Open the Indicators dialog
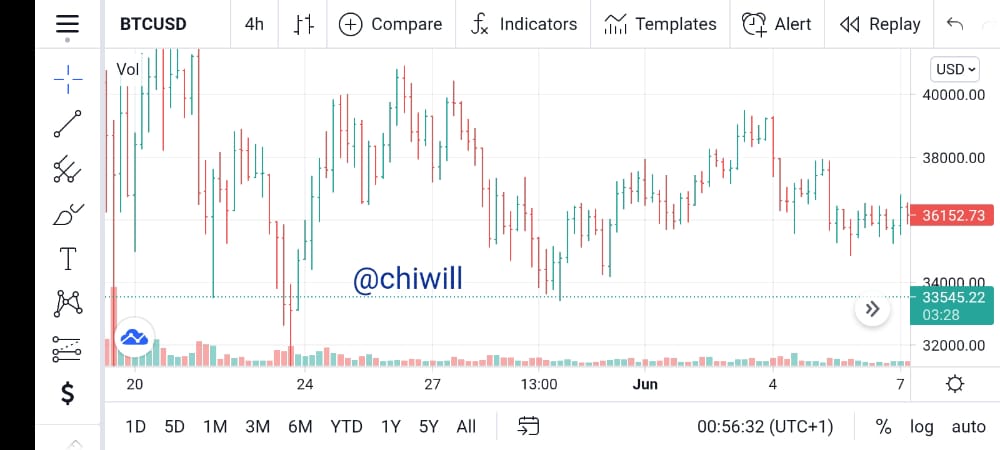Image resolution: width=1000 pixels, height=450 pixels. click(x=523, y=24)
